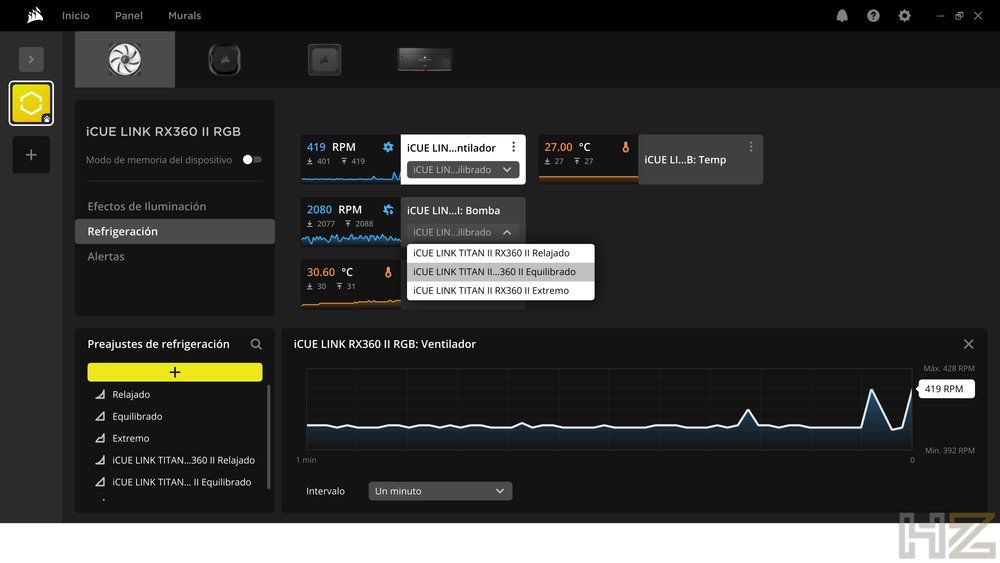Select iCUE LINK TITAN II Equilibrado preset
The width and height of the screenshot is (1000, 563).
(x=181, y=482)
